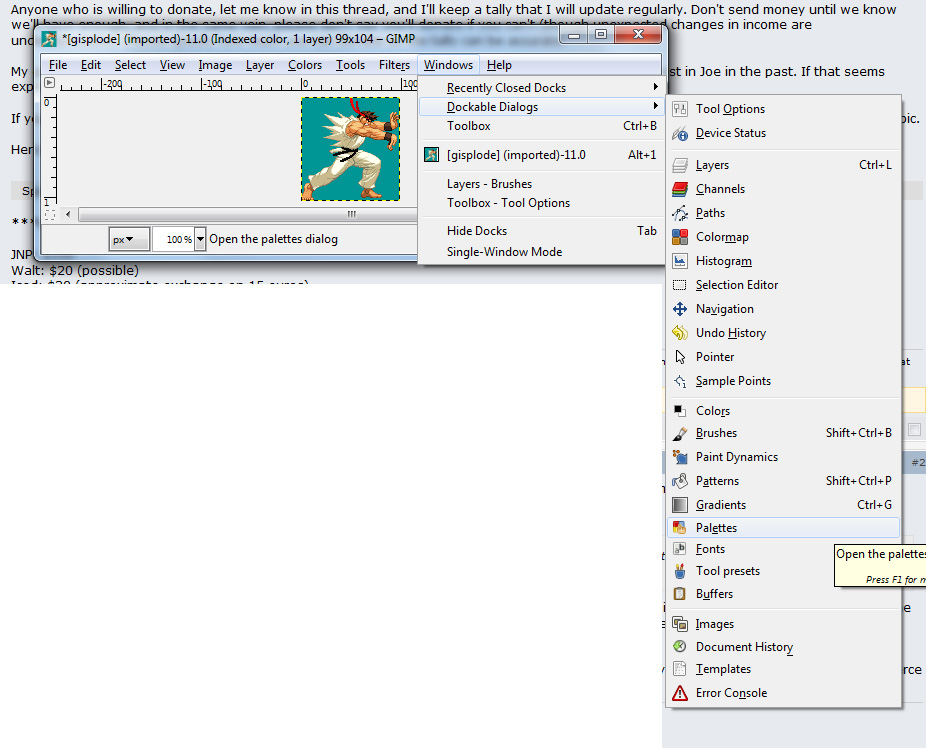Open Tool Options dockable dialog
Viewport: 926px width, 748px height.
point(783,109)
